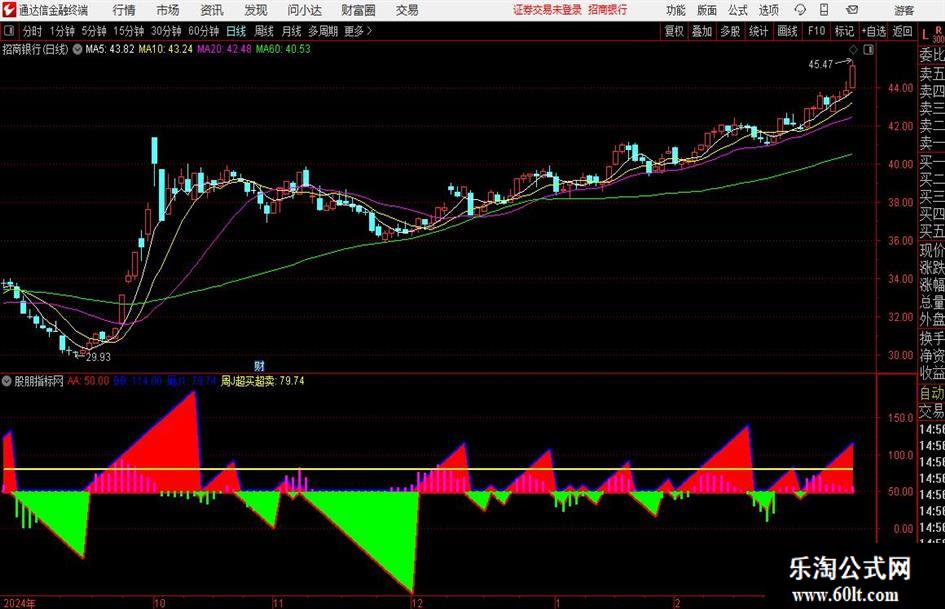Click the 标记 mark button
Image resolution: width=945 pixels, height=609 pixels.
tap(844, 31)
